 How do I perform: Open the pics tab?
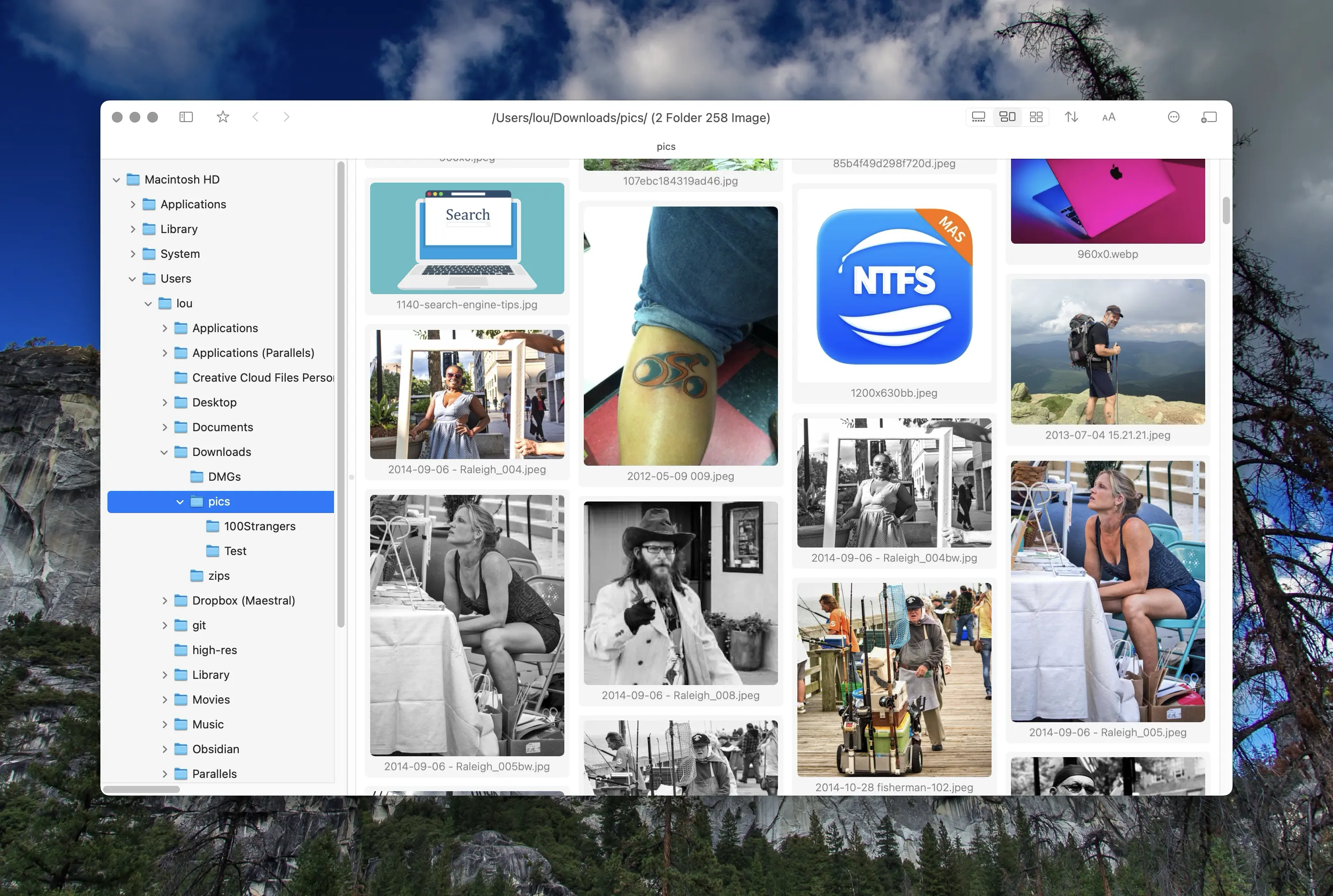pos(666,146)
